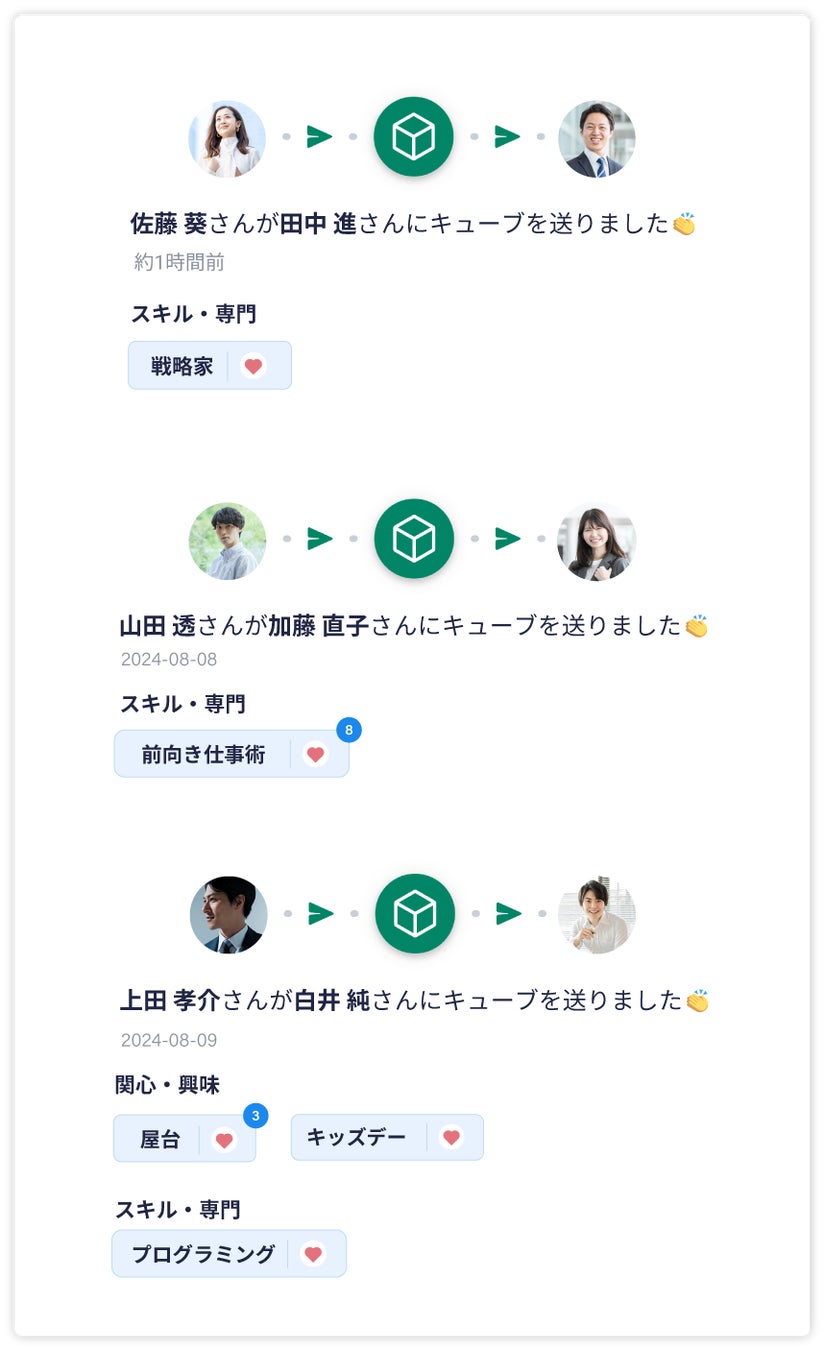This screenshot has width=824, height=1350.
Task: Click the heart on プログラミング tag
Action: [313, 1254]
